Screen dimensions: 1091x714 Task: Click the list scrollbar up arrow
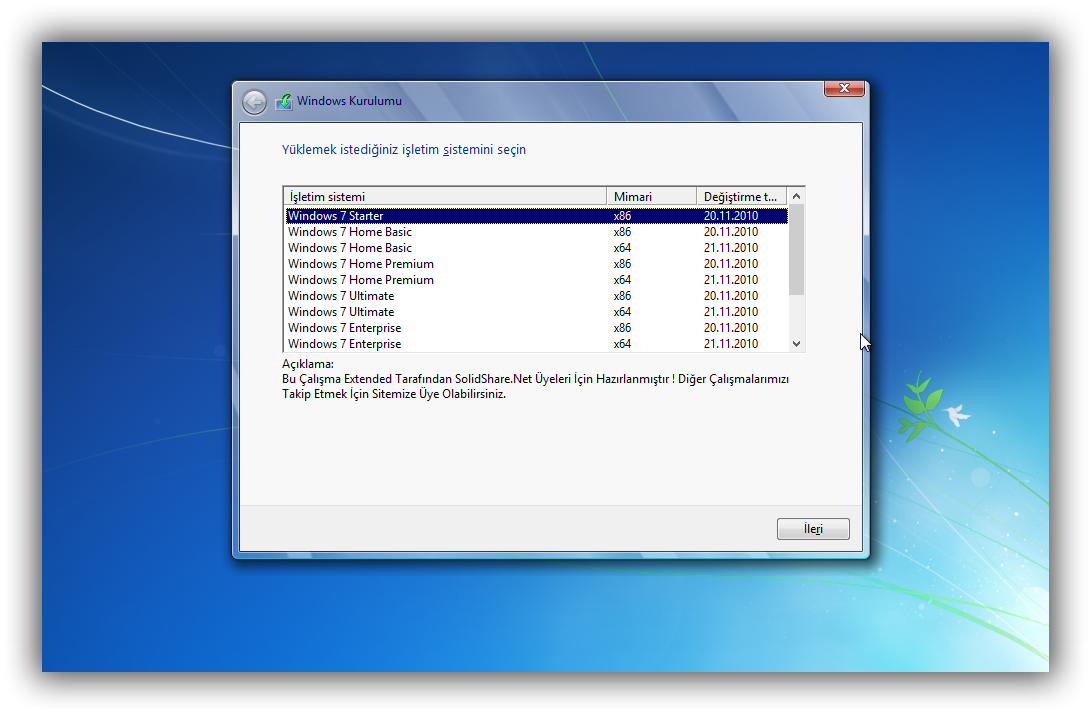pyautogui.click(x=796, y=197)
